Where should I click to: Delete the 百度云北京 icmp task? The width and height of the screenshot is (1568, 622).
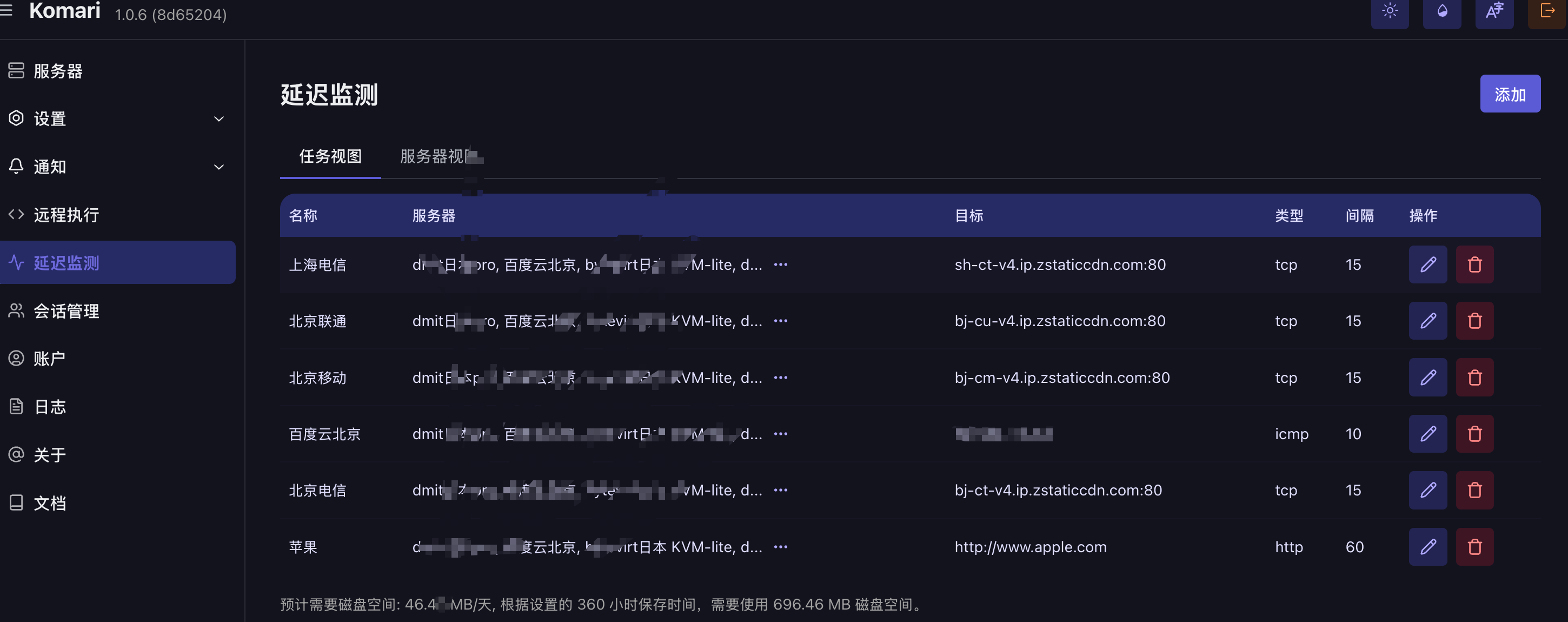click(1474, 434)
